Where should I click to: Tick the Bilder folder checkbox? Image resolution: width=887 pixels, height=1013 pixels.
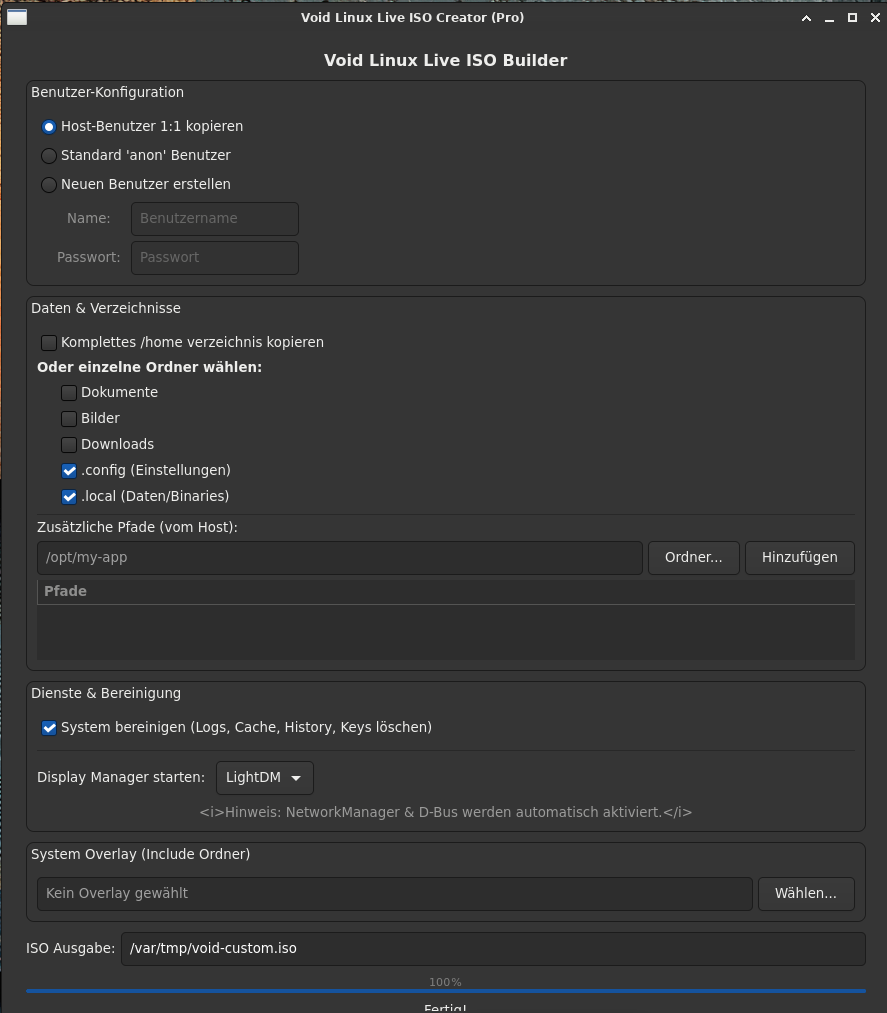click(69, 419)
